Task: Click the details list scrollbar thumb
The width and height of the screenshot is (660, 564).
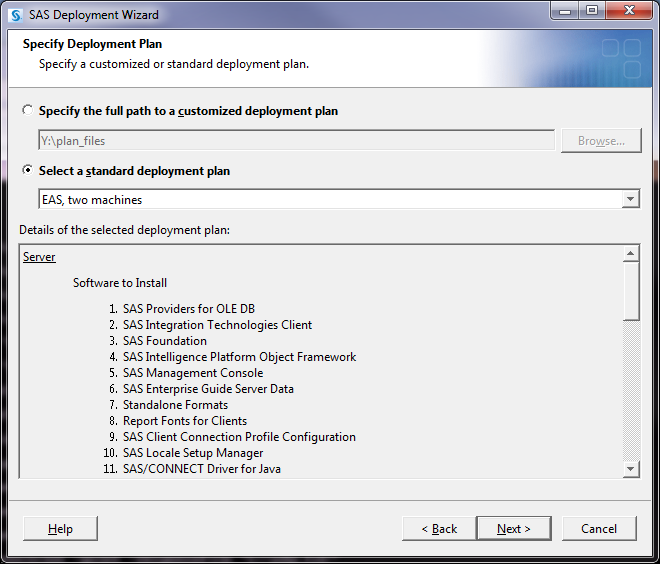Action: [x=631, y=291]
